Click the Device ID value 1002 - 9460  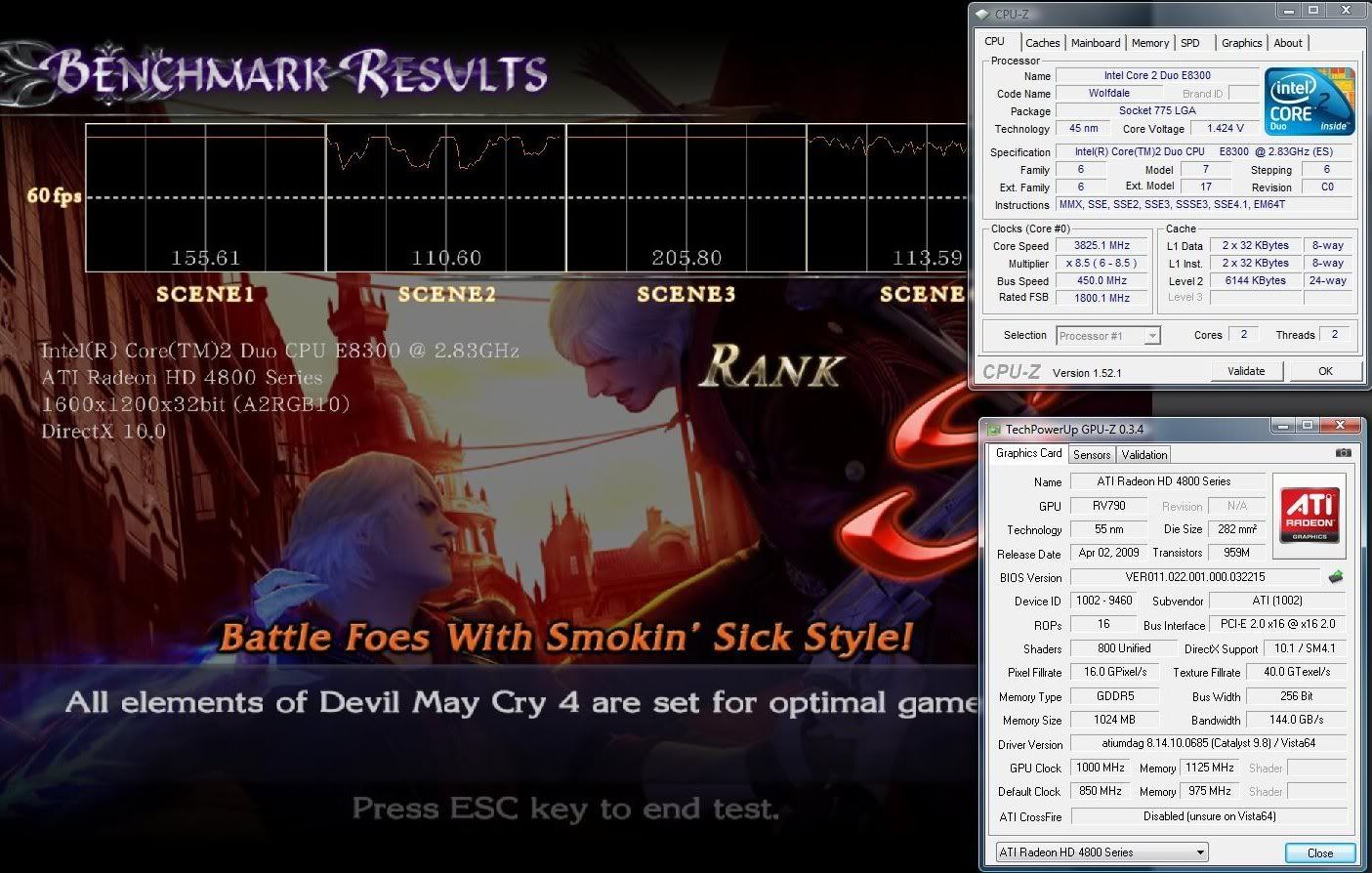(1102, 602)
